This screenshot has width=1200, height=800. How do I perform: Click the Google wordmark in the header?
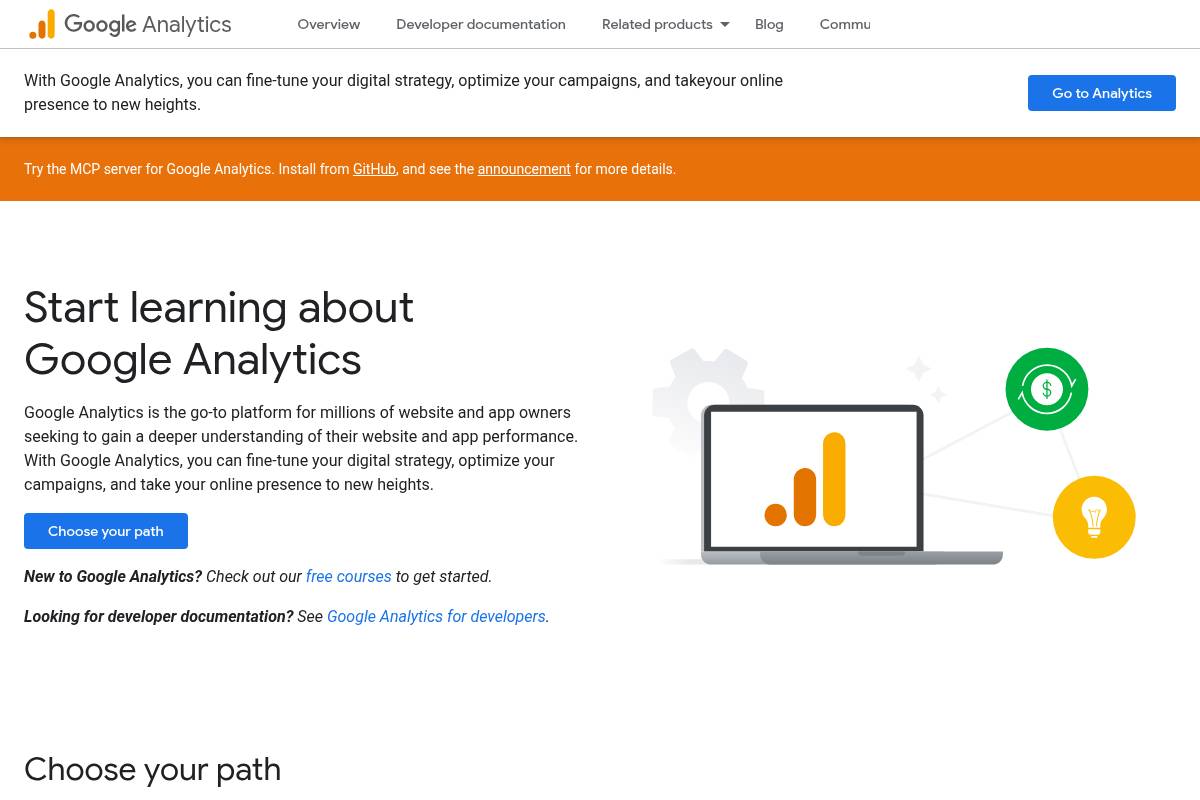pos(100,24)
